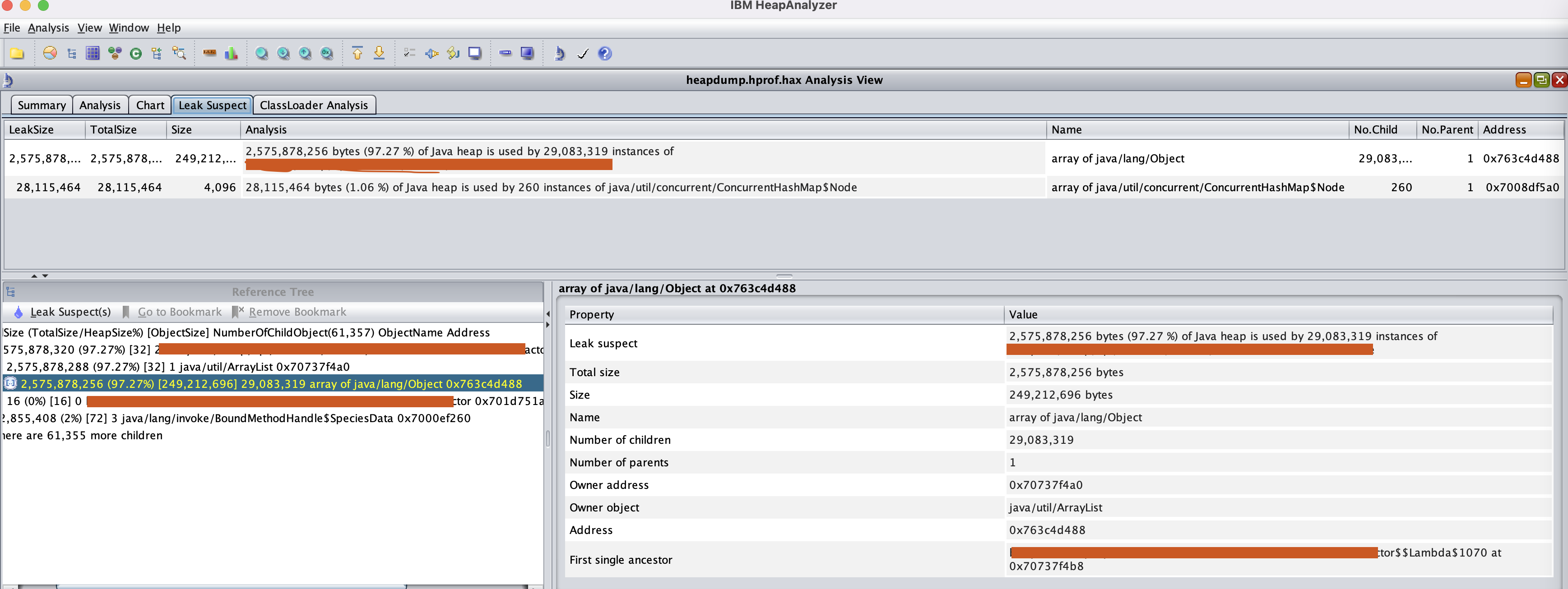Image resolution: width=1568 pixels, height=589 pixels.
Task: Click the pie chart toolbar icon
Action: pos(50,54)
